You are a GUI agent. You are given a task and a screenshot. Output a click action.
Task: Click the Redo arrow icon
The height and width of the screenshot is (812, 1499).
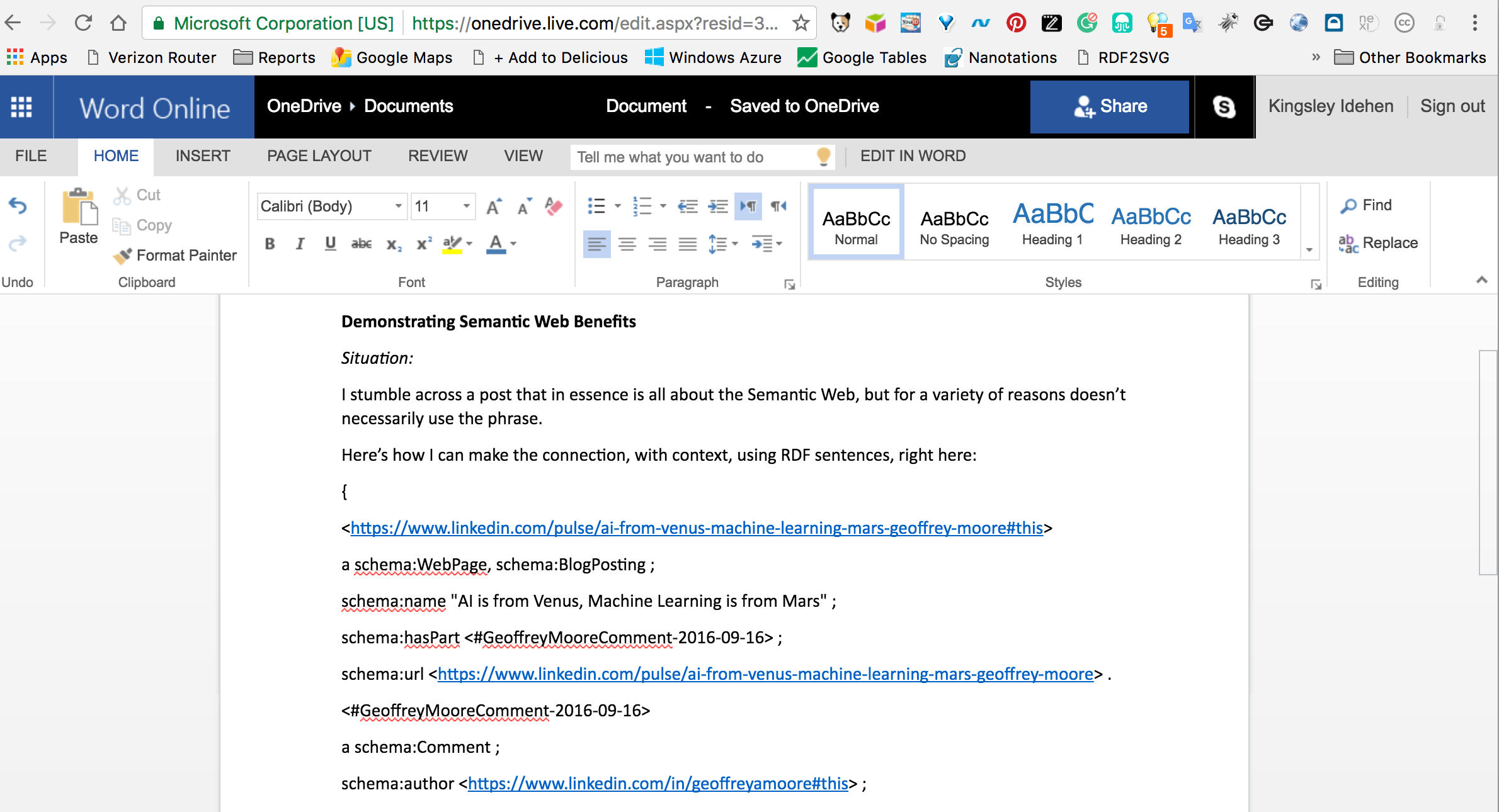(x=18, y=242)
